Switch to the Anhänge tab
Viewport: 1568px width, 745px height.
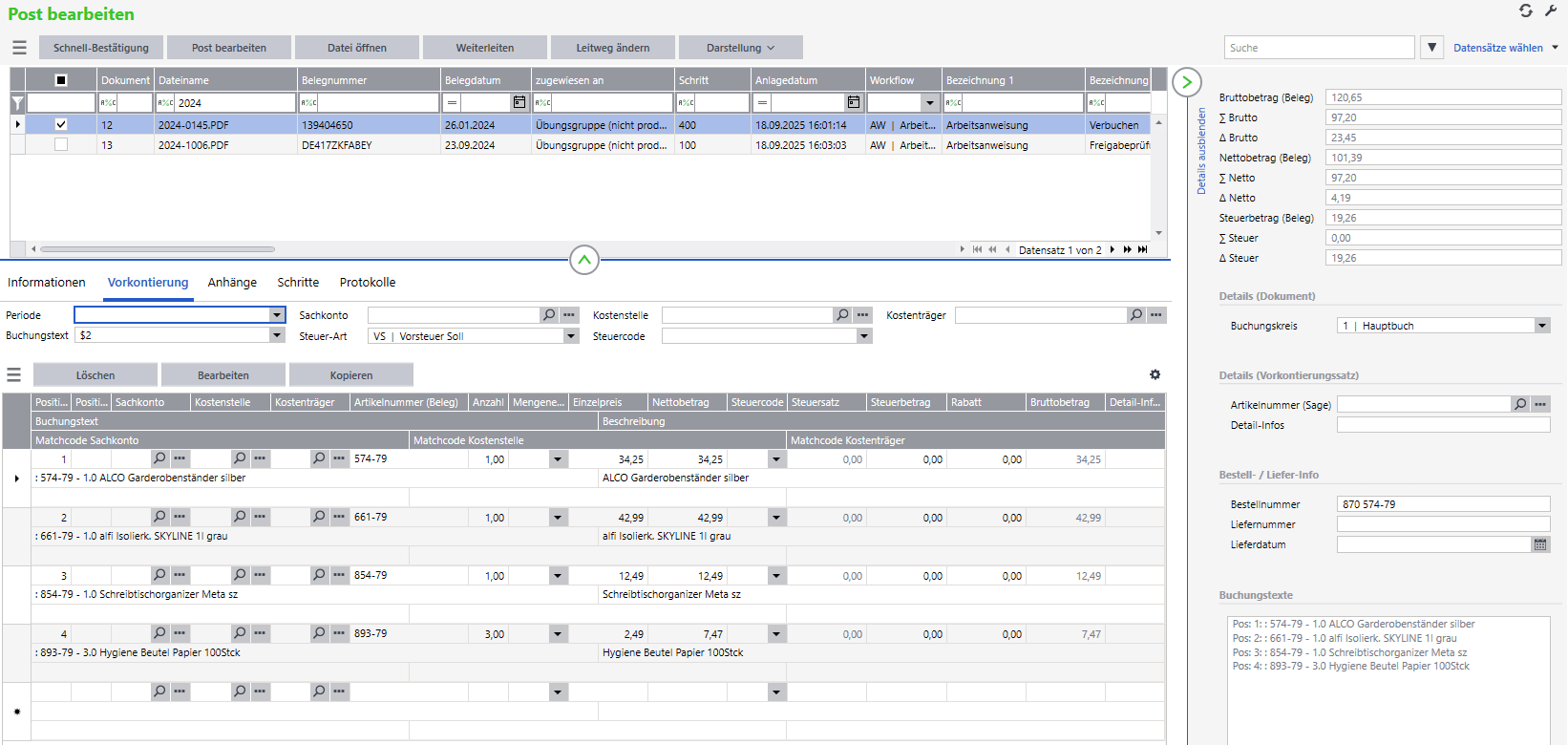(x=232, y=283)
